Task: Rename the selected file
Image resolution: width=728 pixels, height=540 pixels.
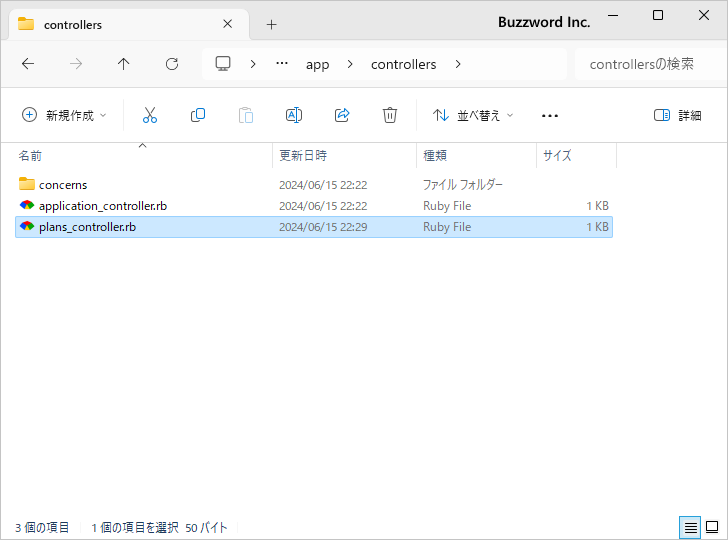Action: click(x=294, y=115)
